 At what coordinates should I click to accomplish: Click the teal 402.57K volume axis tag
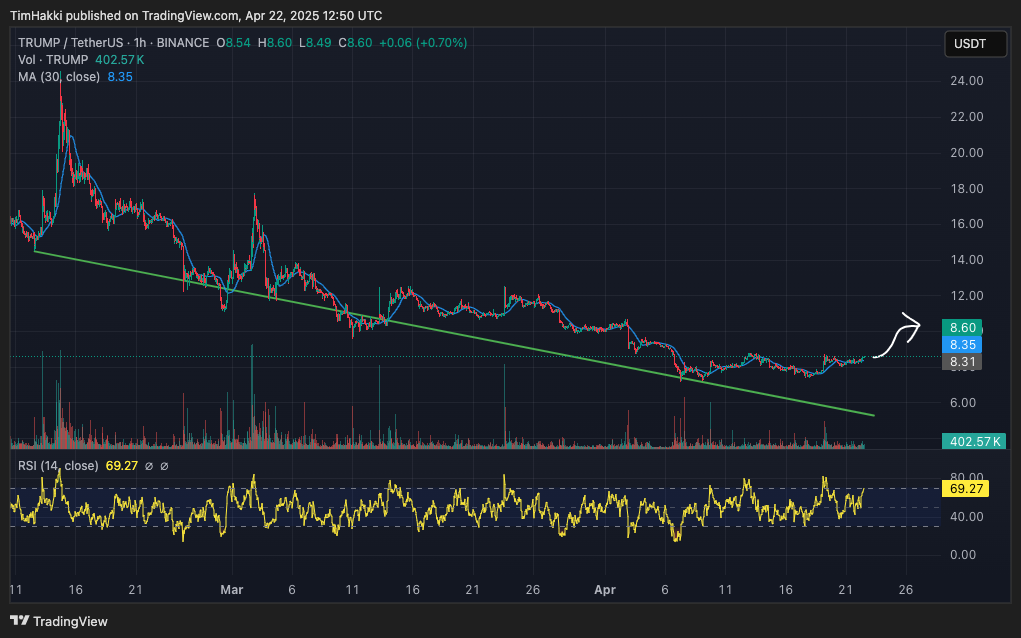974,441
